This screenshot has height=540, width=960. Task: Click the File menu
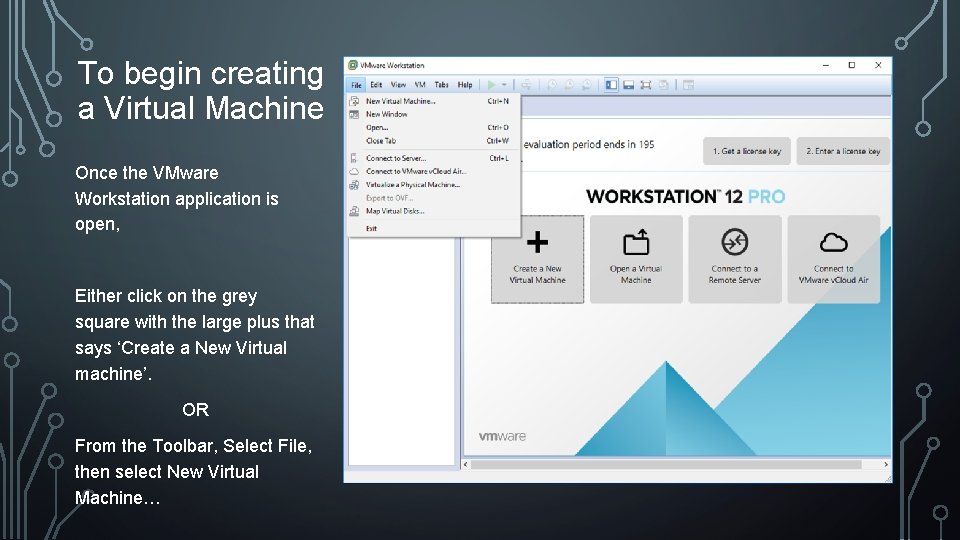point(356,85)
